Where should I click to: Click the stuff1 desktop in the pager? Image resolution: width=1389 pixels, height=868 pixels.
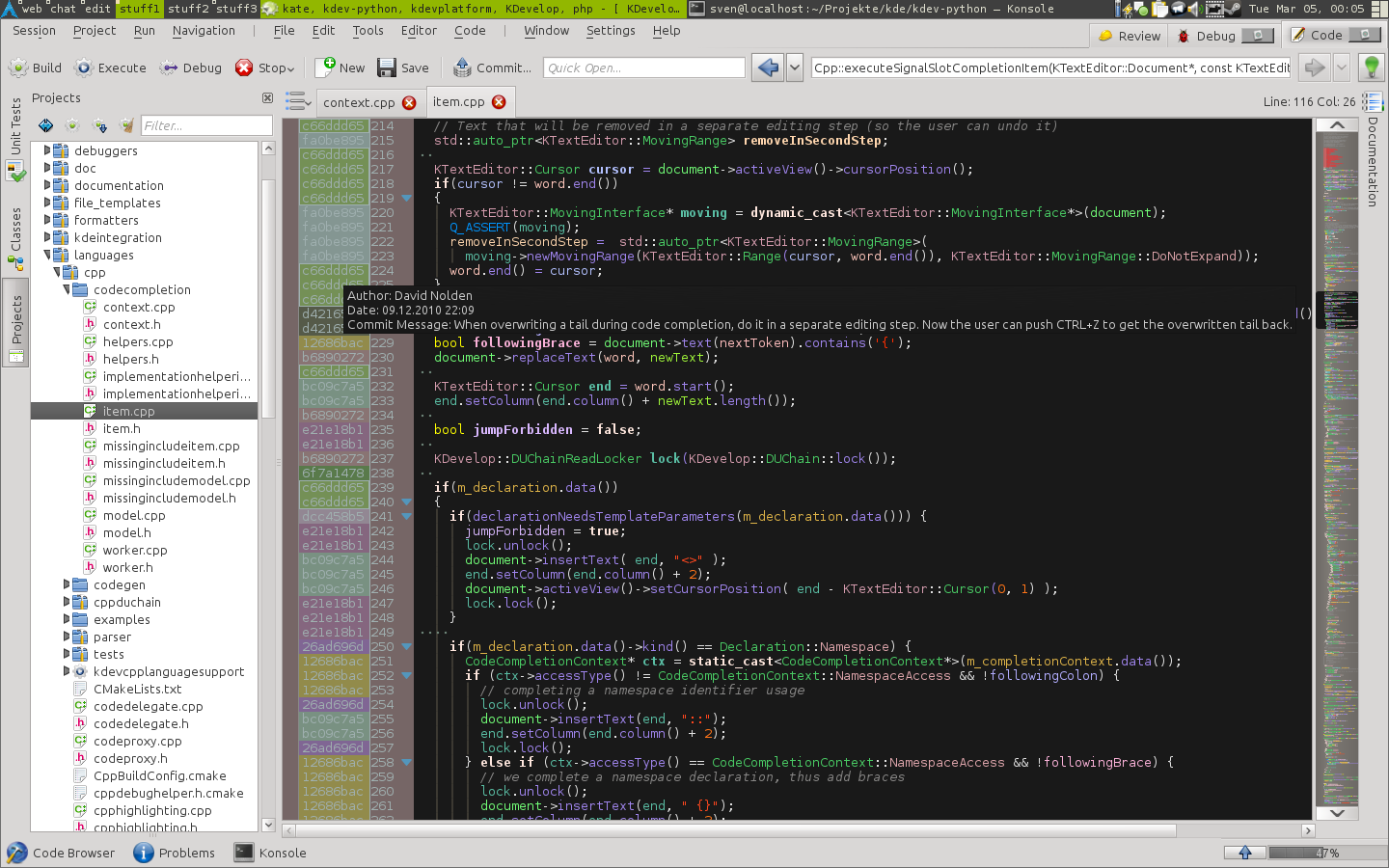pyautogui.click(x=140, y=9)
